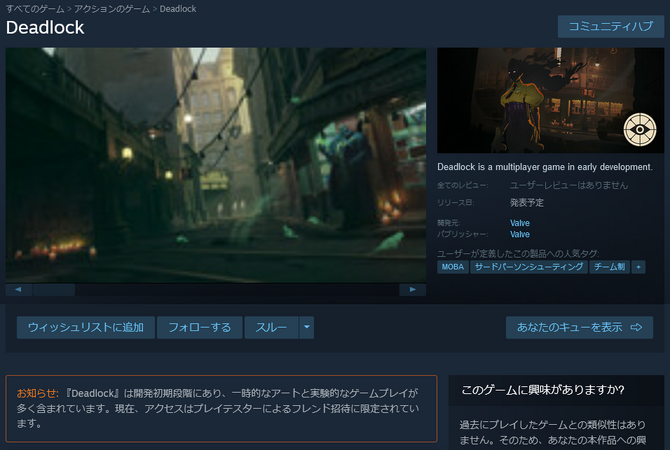Open コミュニティハブ

610,26
